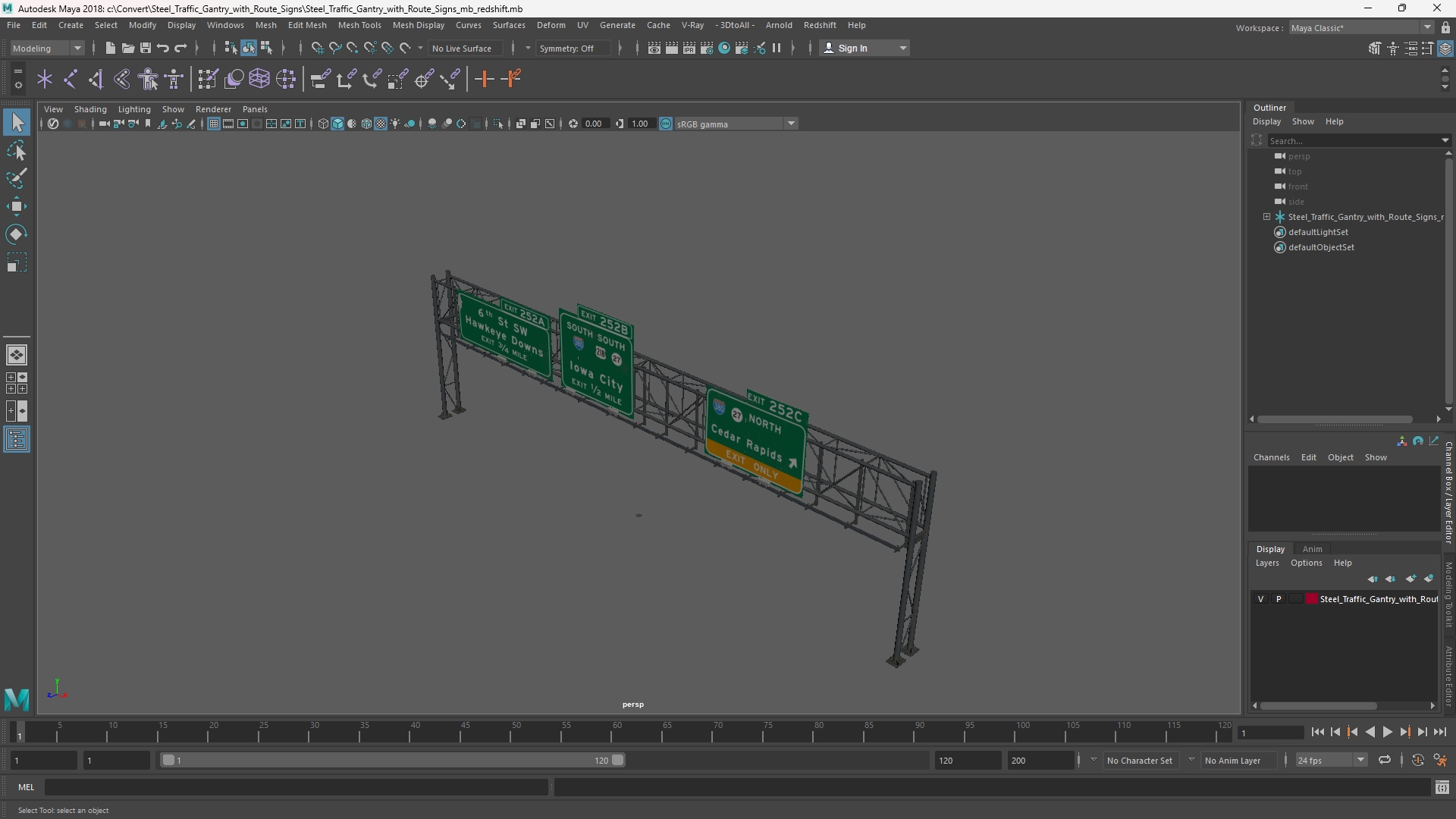Click the New Scene icon
1456x819 pixels.
point(110,48)
